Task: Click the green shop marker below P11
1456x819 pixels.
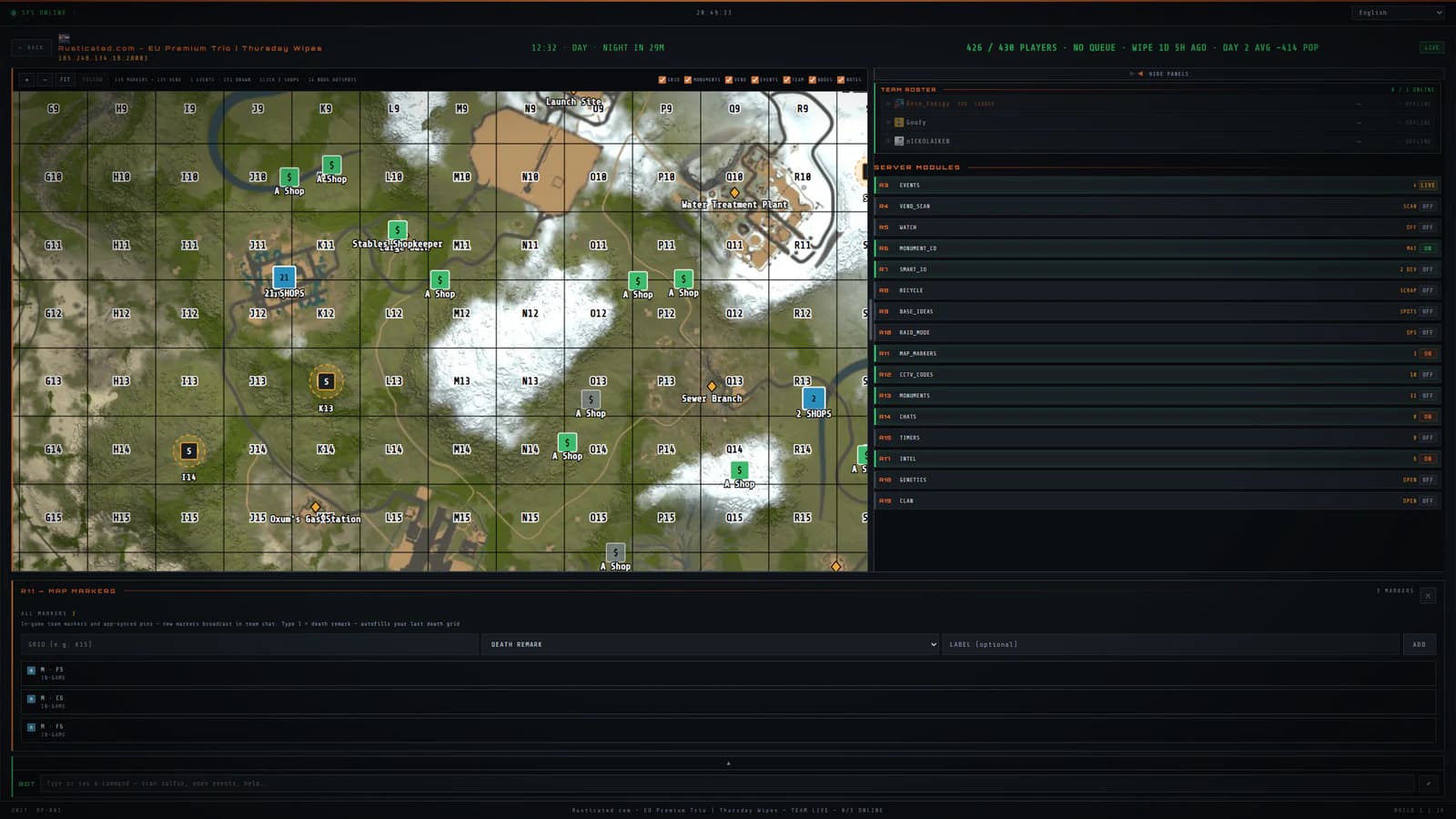Action: [683, 279]
